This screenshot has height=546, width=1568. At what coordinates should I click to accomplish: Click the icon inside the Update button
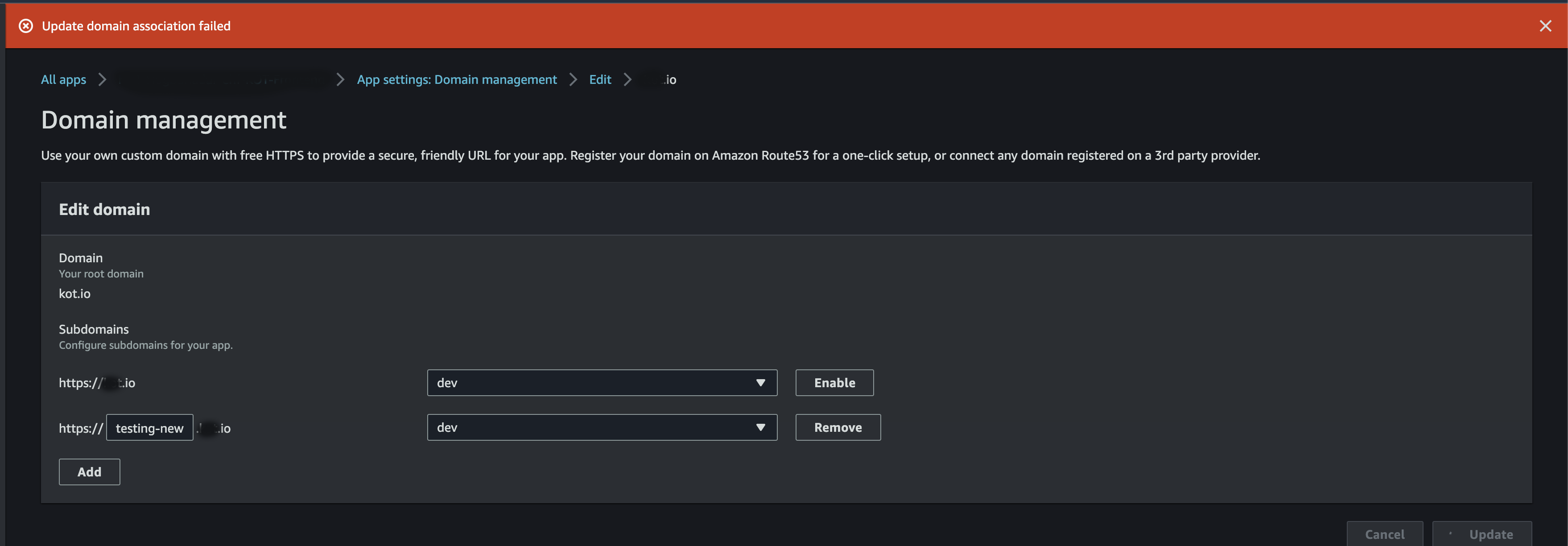pos(1451,534)
